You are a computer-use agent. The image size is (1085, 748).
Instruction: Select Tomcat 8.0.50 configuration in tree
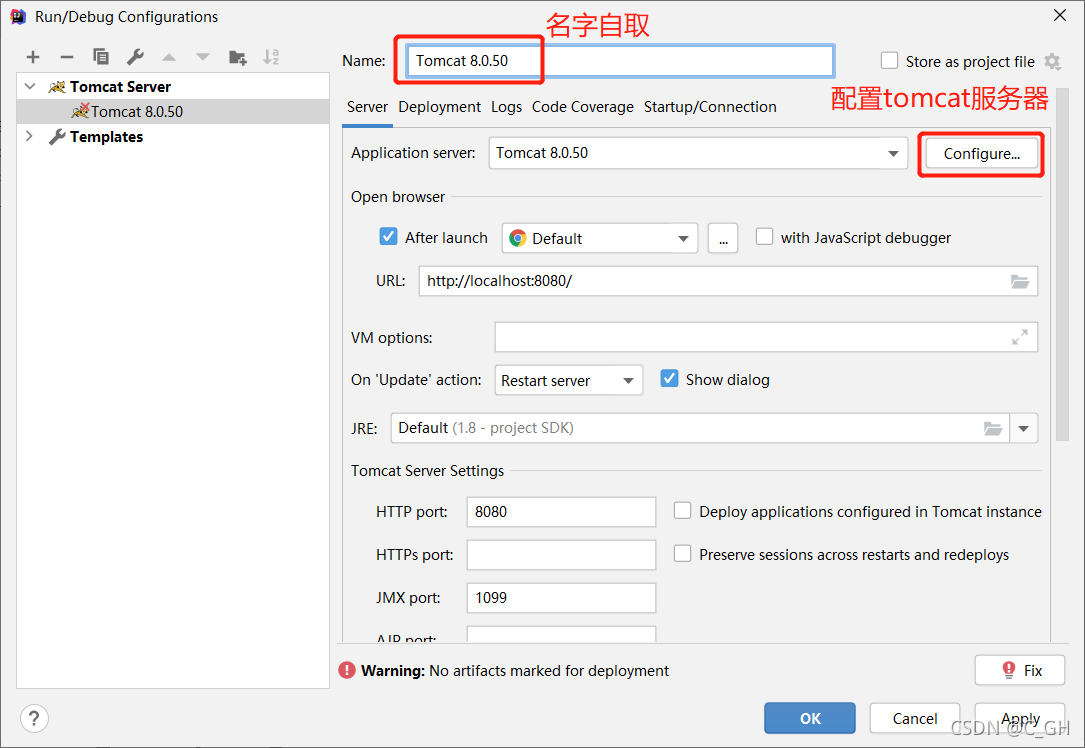click(173, 111)
